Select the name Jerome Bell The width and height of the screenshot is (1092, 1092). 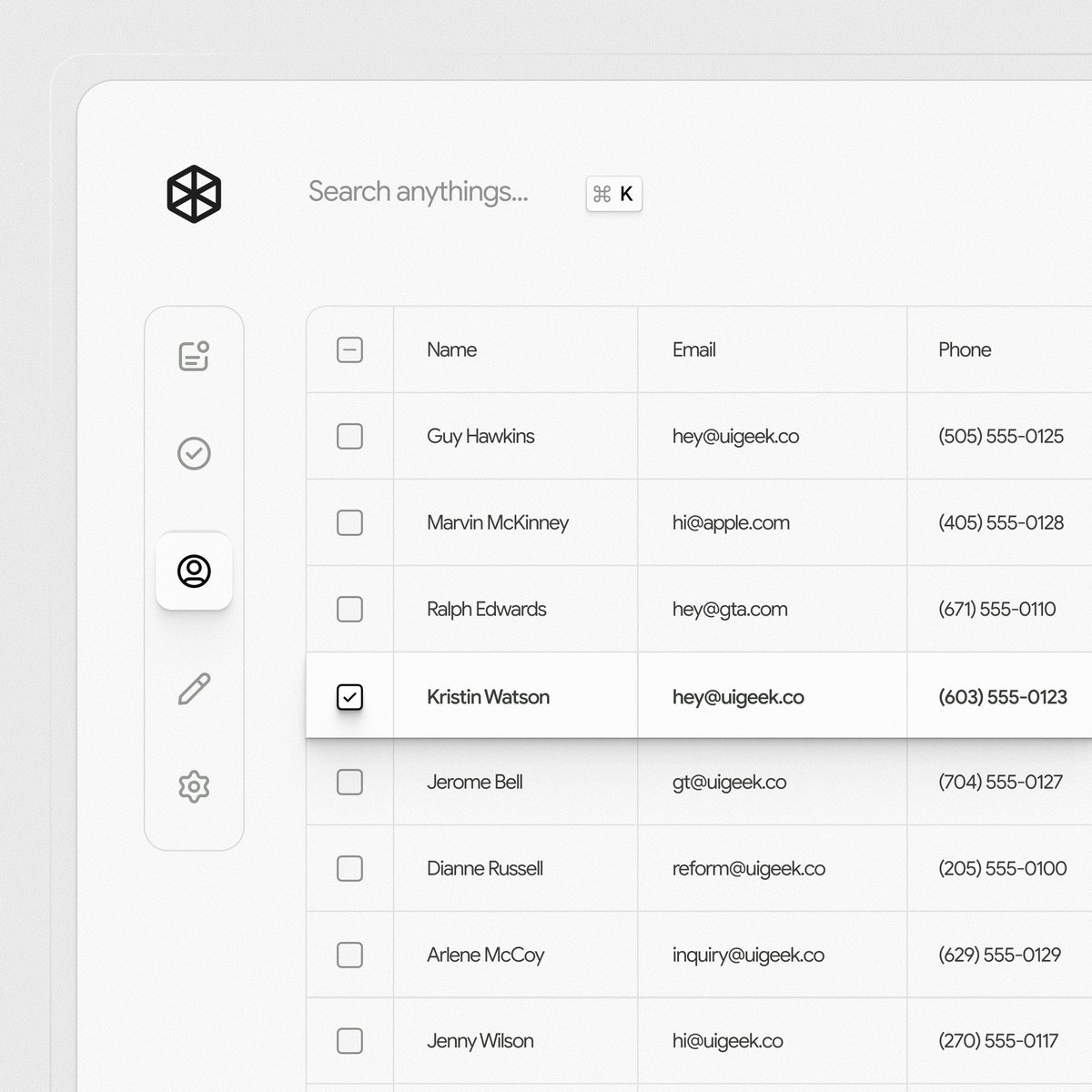coord(475,782)
